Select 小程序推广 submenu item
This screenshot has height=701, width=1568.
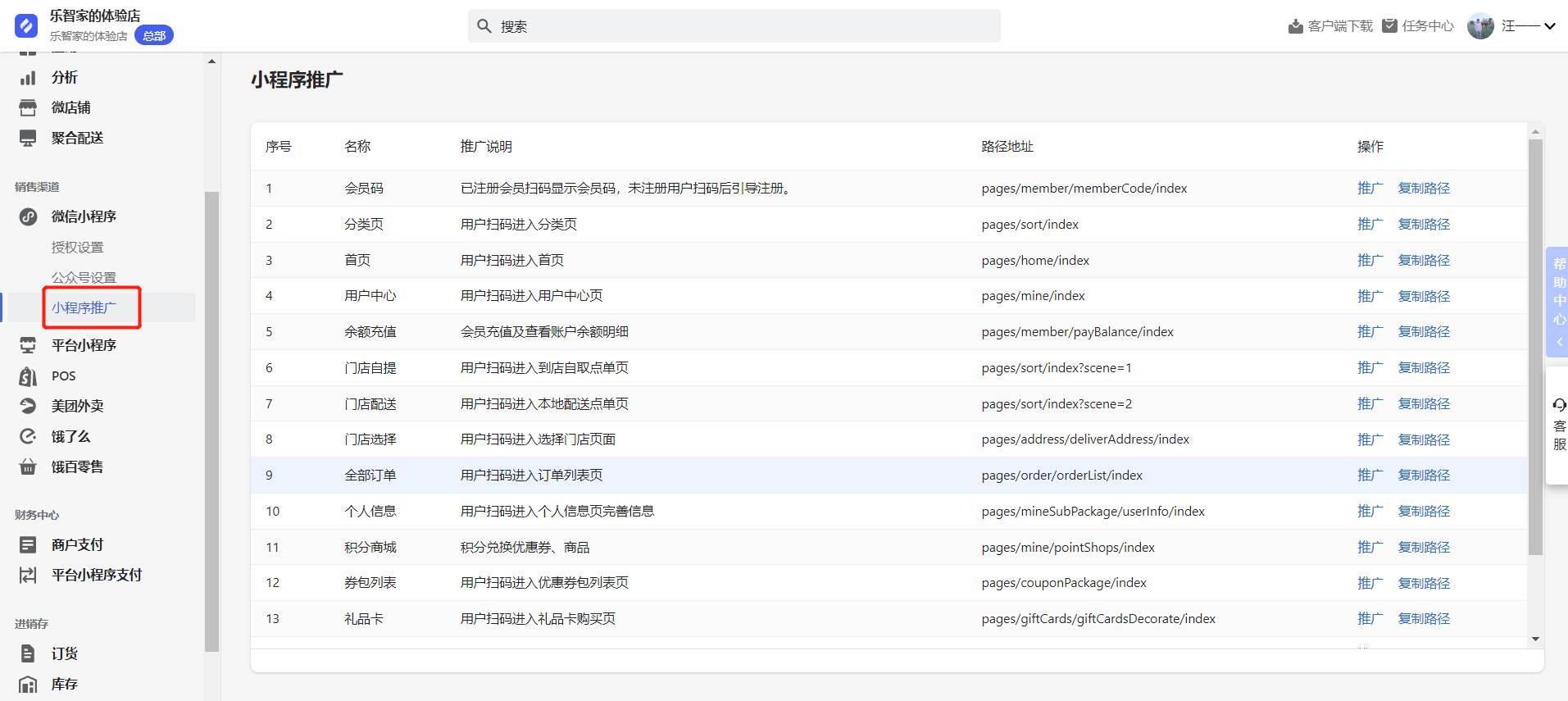point(84,307)
